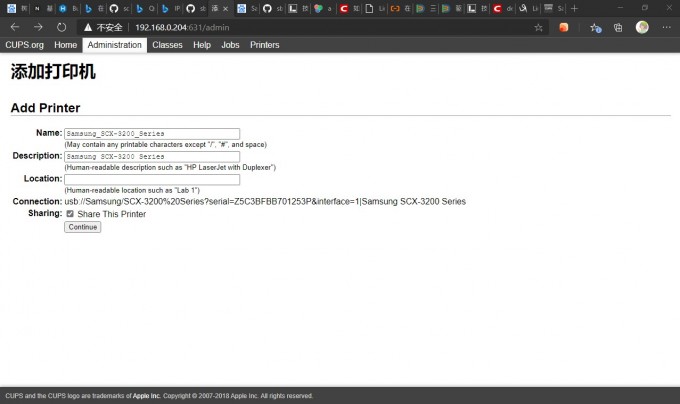680x404 pixels.
Task: Minimize the browser window
Action: point(620,8)
